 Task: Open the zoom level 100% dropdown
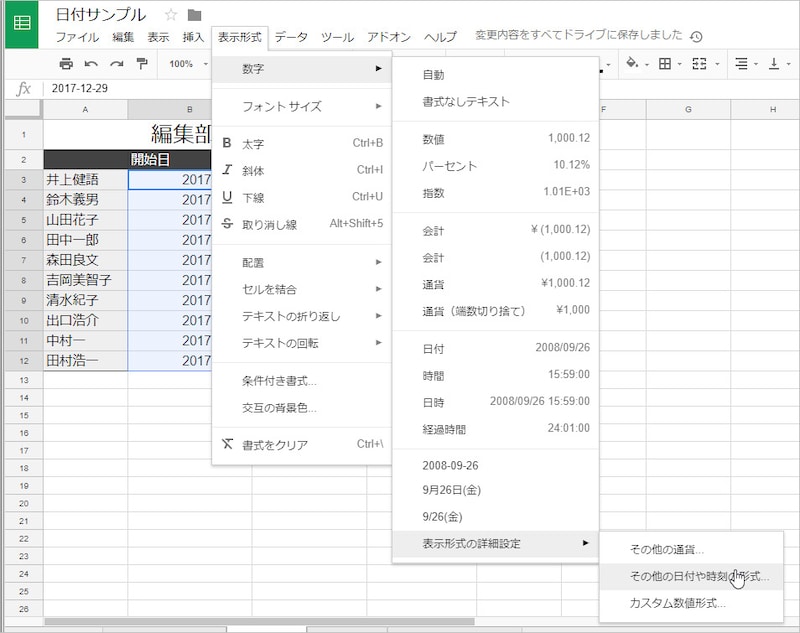[x=185, y=64]
